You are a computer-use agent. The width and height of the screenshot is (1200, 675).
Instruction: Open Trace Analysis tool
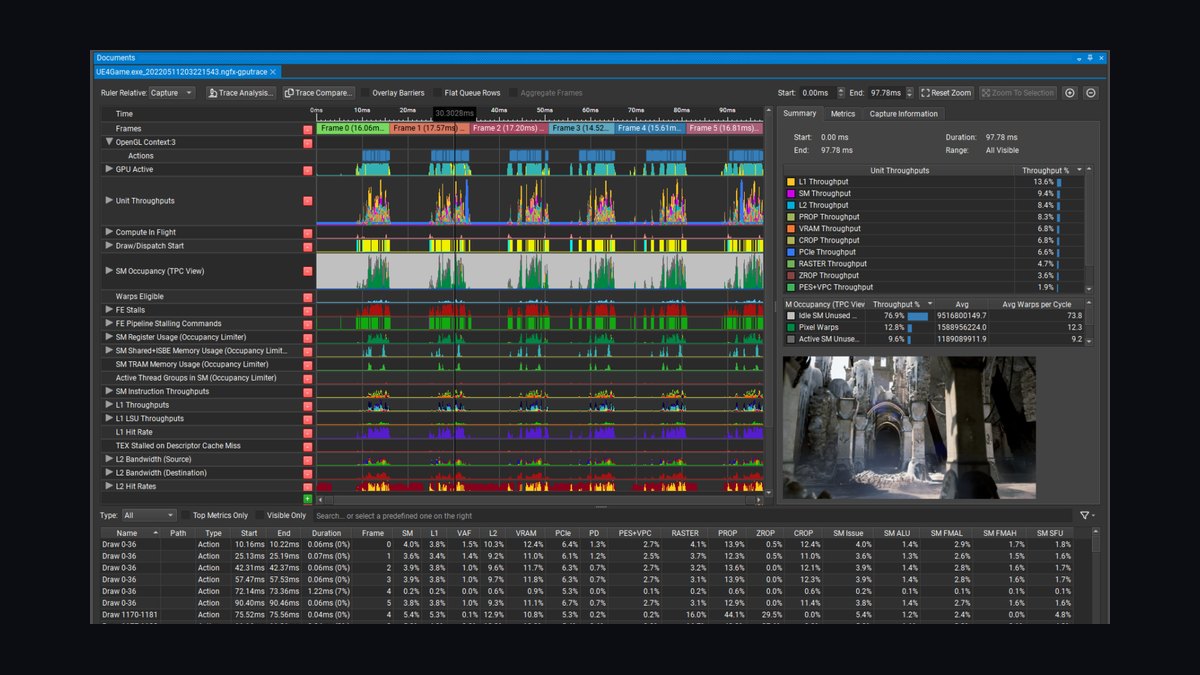point(241,93)
